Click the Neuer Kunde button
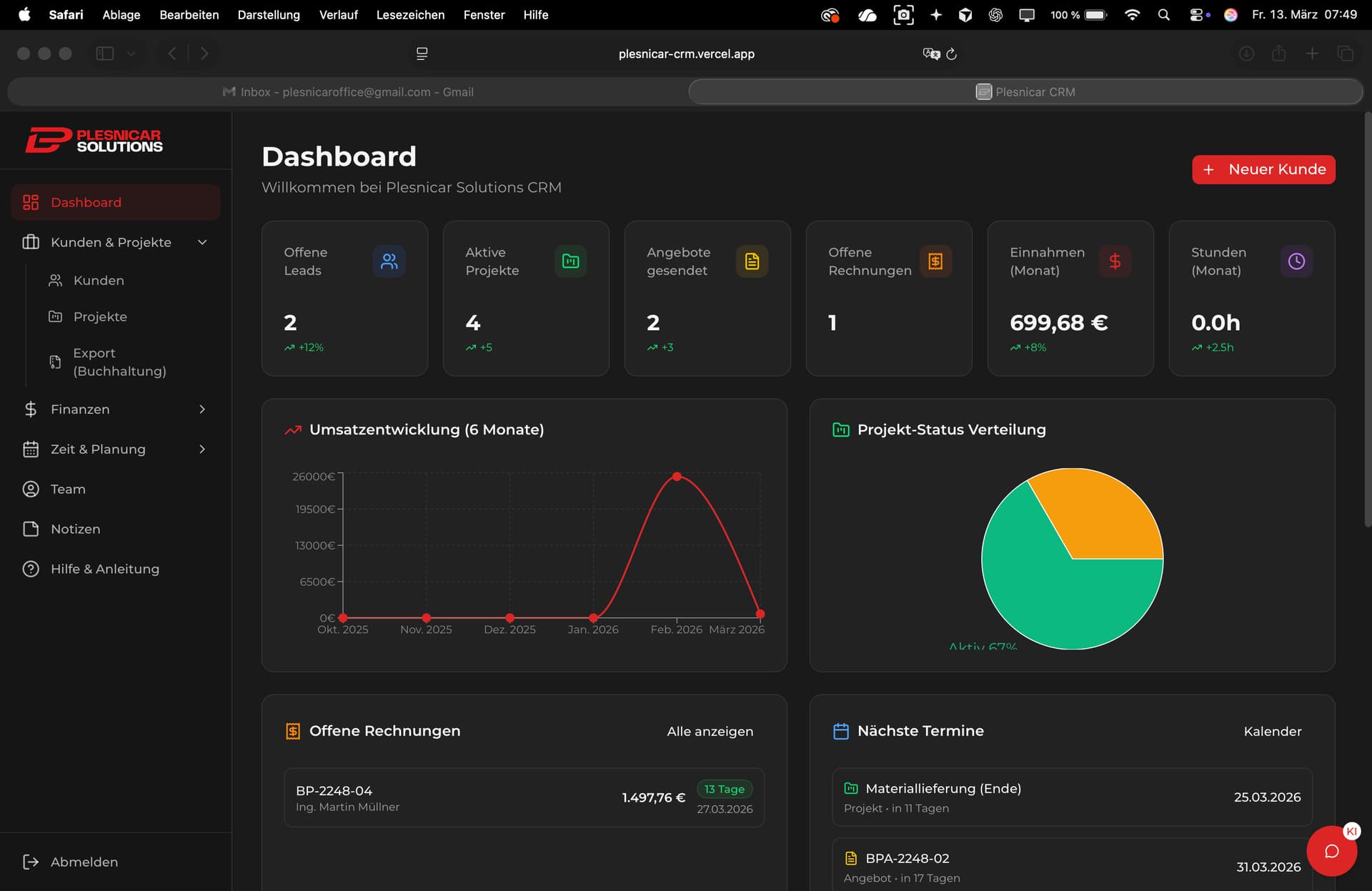The image size is (1372, 891). pos(1263,169)
